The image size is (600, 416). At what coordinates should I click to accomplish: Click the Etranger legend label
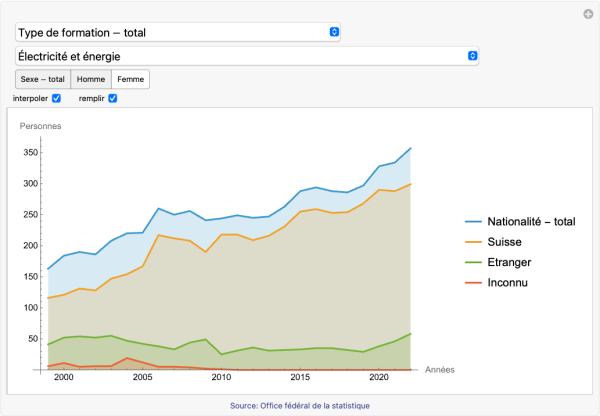[512, 262]
